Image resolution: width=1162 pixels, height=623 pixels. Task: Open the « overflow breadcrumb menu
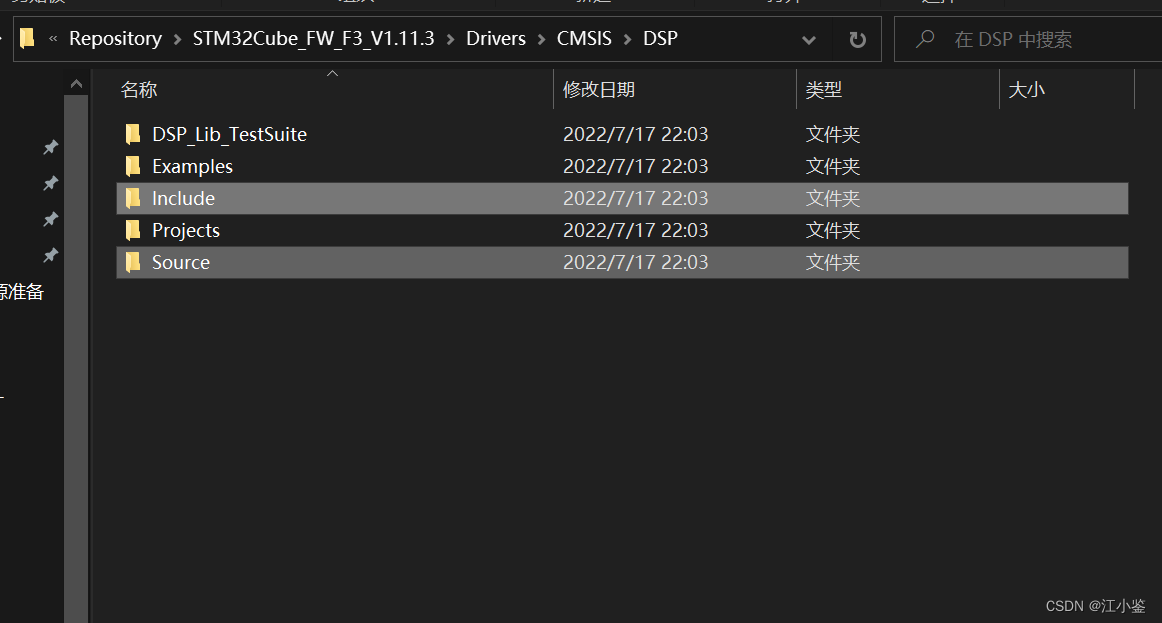53,38
